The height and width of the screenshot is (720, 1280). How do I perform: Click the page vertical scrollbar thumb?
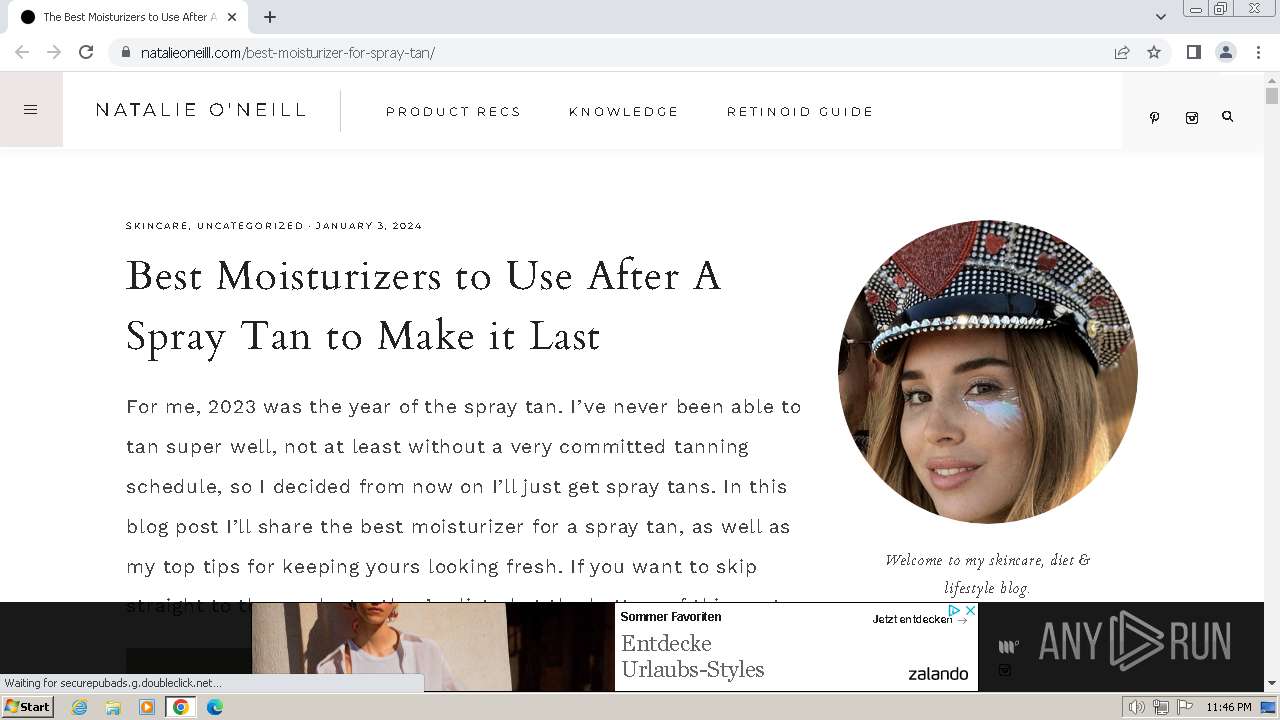[1271, 96]
